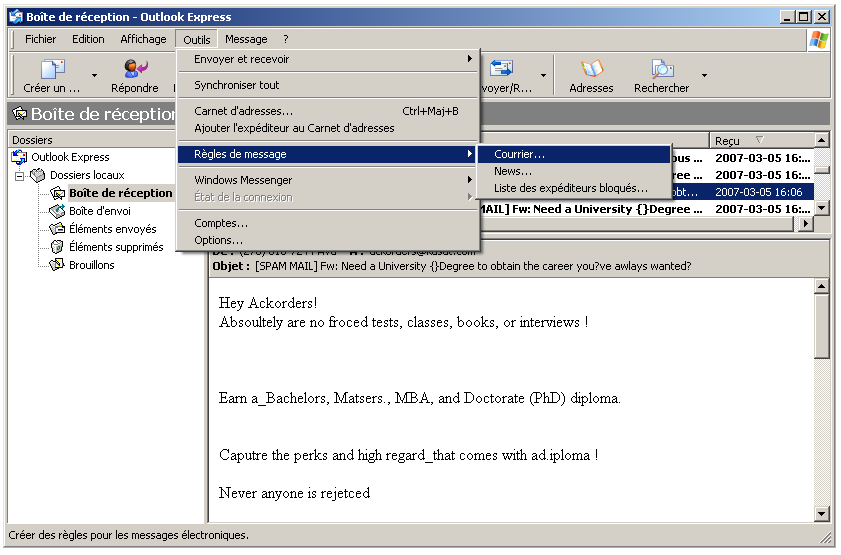
Task: Click the Créer un message toolbar icon
Action: tap(53, 69)
